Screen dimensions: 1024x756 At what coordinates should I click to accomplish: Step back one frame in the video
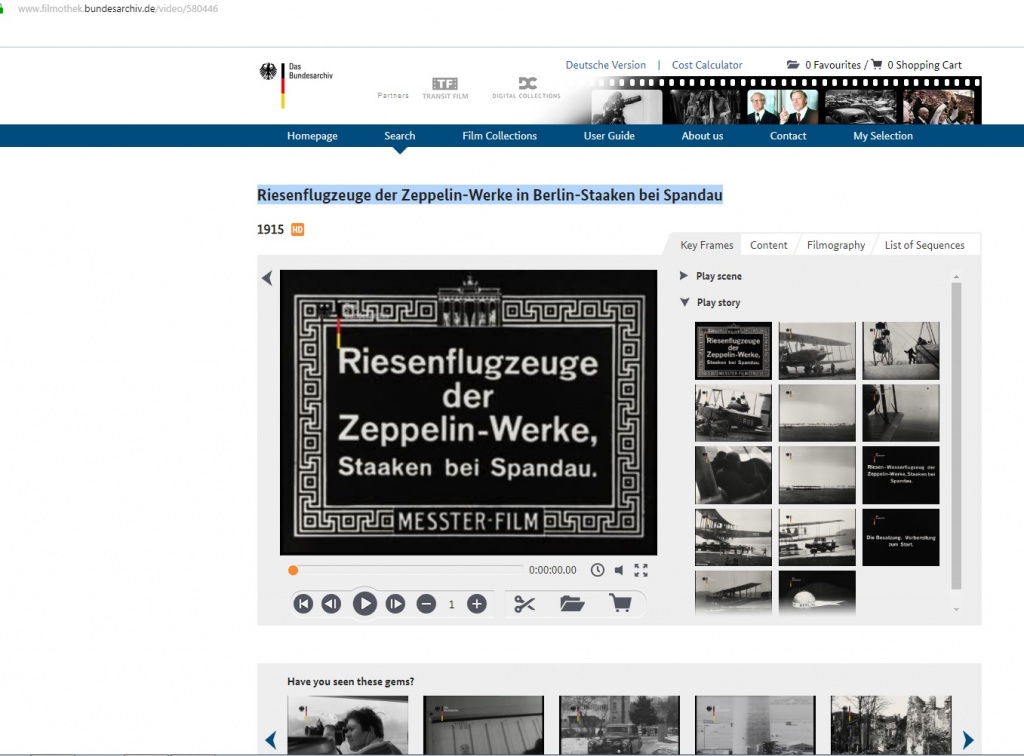click(331, 604)
